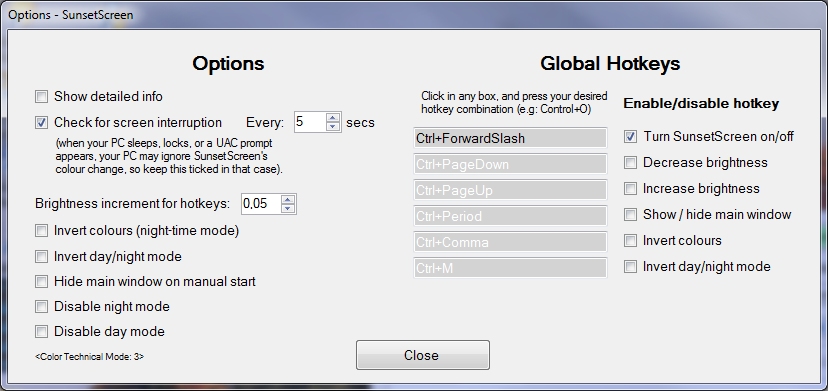The width and height of the screenshot is (828, 391).
Task: Decrease the seconds interval with down arrow
Action: [333, 127]
